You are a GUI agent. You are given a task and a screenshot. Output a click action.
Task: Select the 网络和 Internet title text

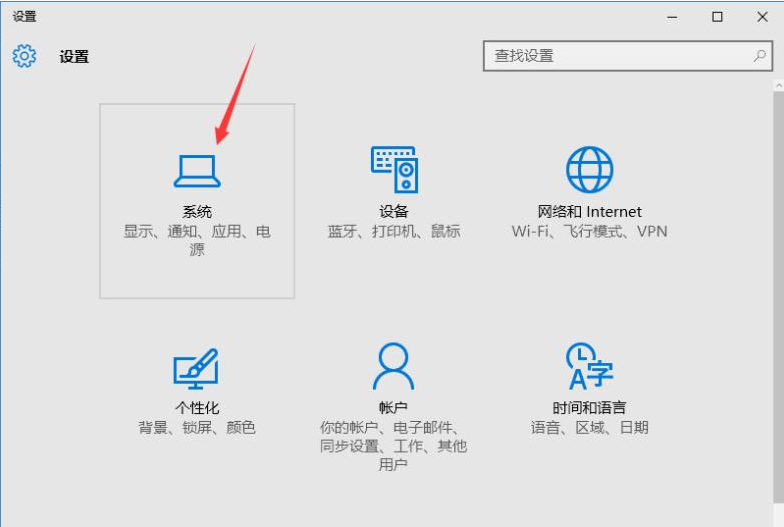pyautogui.click(x=590, y=212)
